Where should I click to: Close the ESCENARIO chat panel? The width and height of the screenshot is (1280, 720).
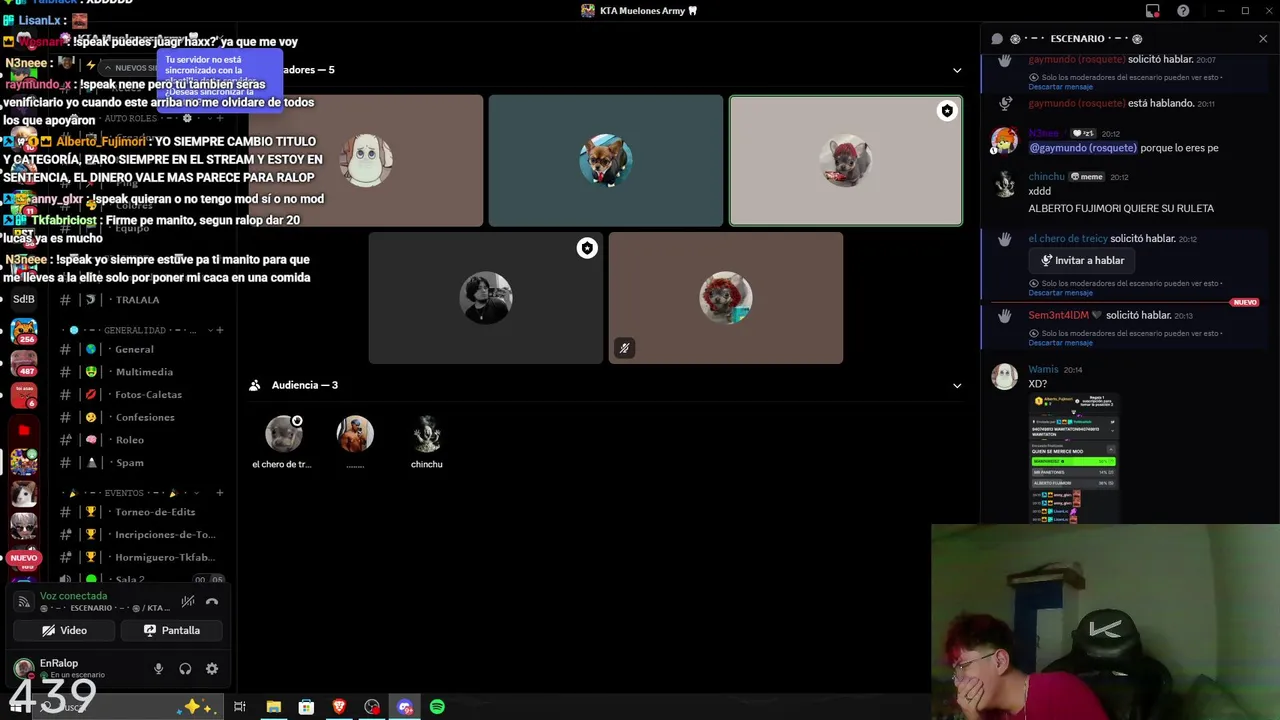tap(1263, 39)
